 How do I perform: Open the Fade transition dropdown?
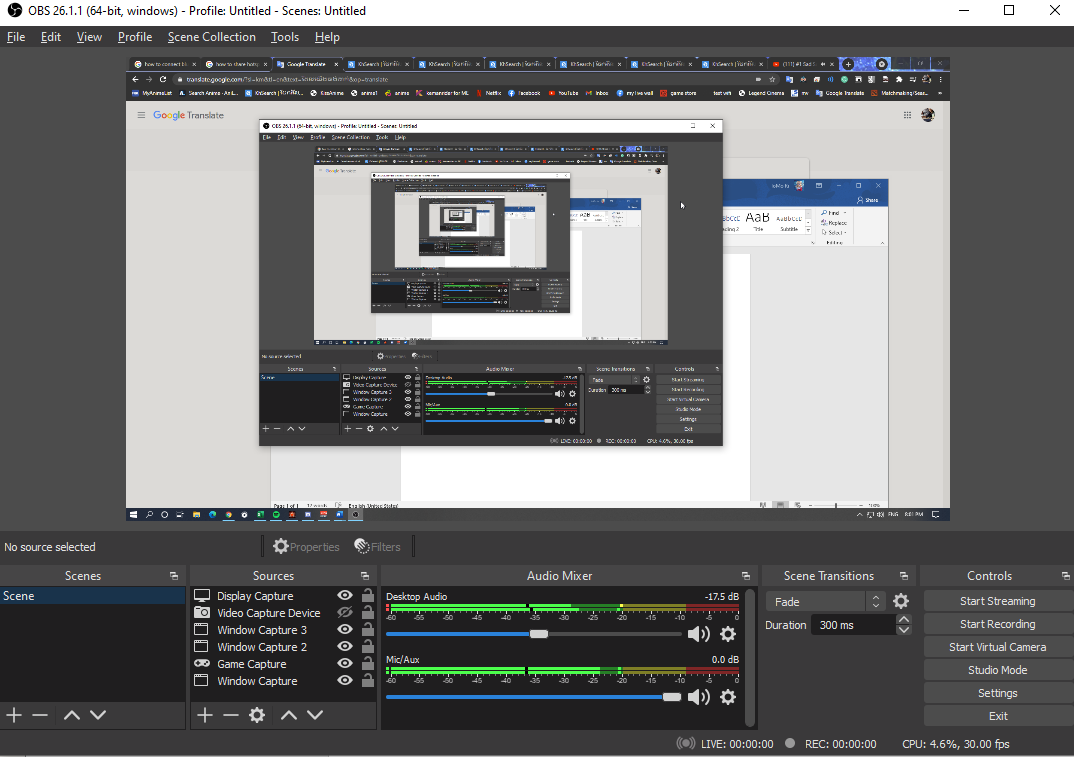tap(826, 601)
